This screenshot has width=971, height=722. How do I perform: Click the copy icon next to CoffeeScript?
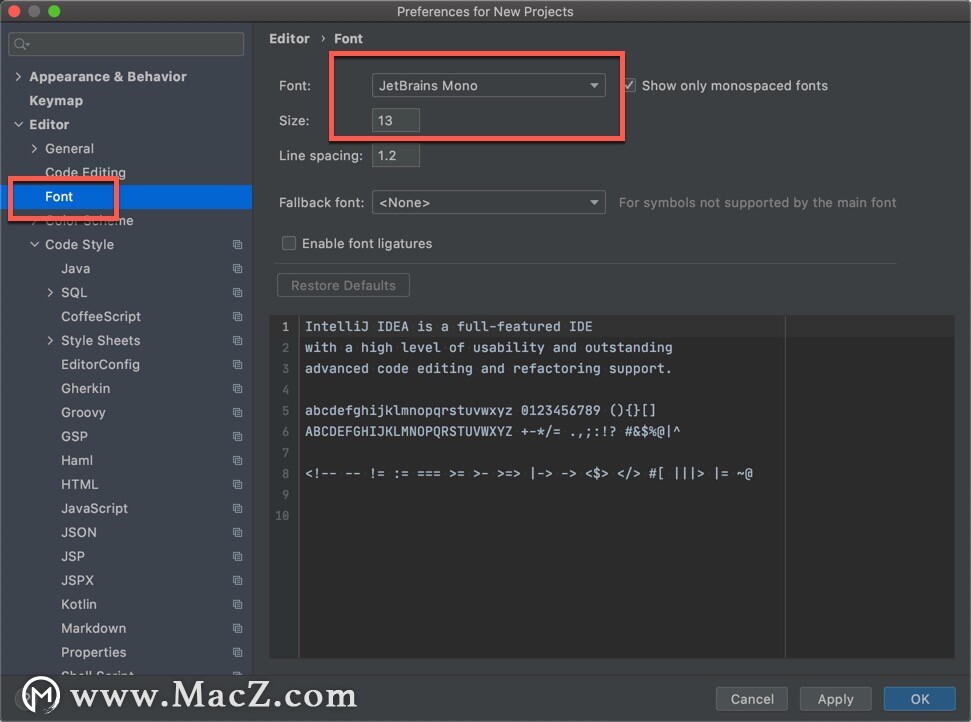(237, 316)
